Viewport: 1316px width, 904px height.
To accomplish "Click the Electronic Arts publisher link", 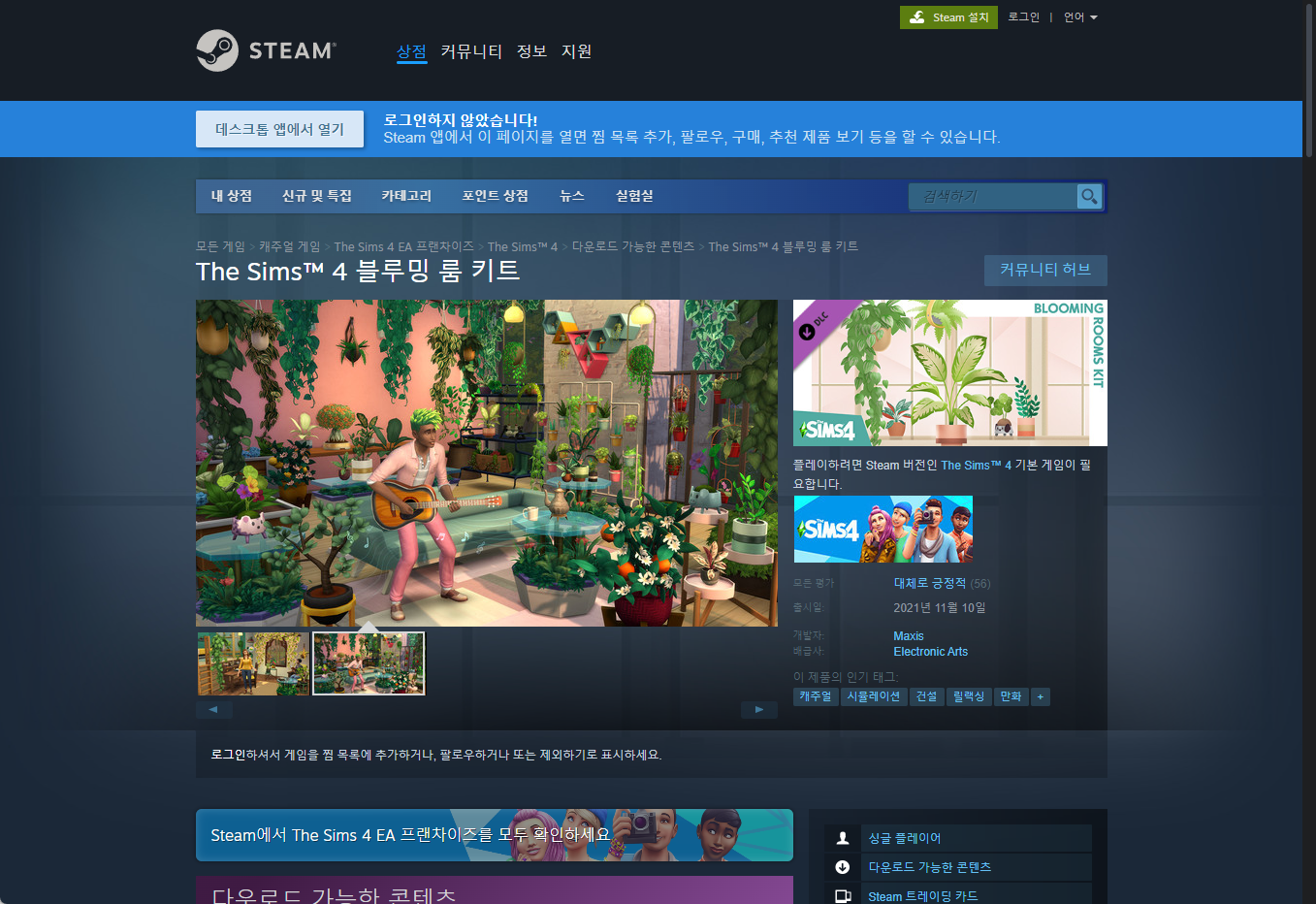I will [x=930, y=652].
